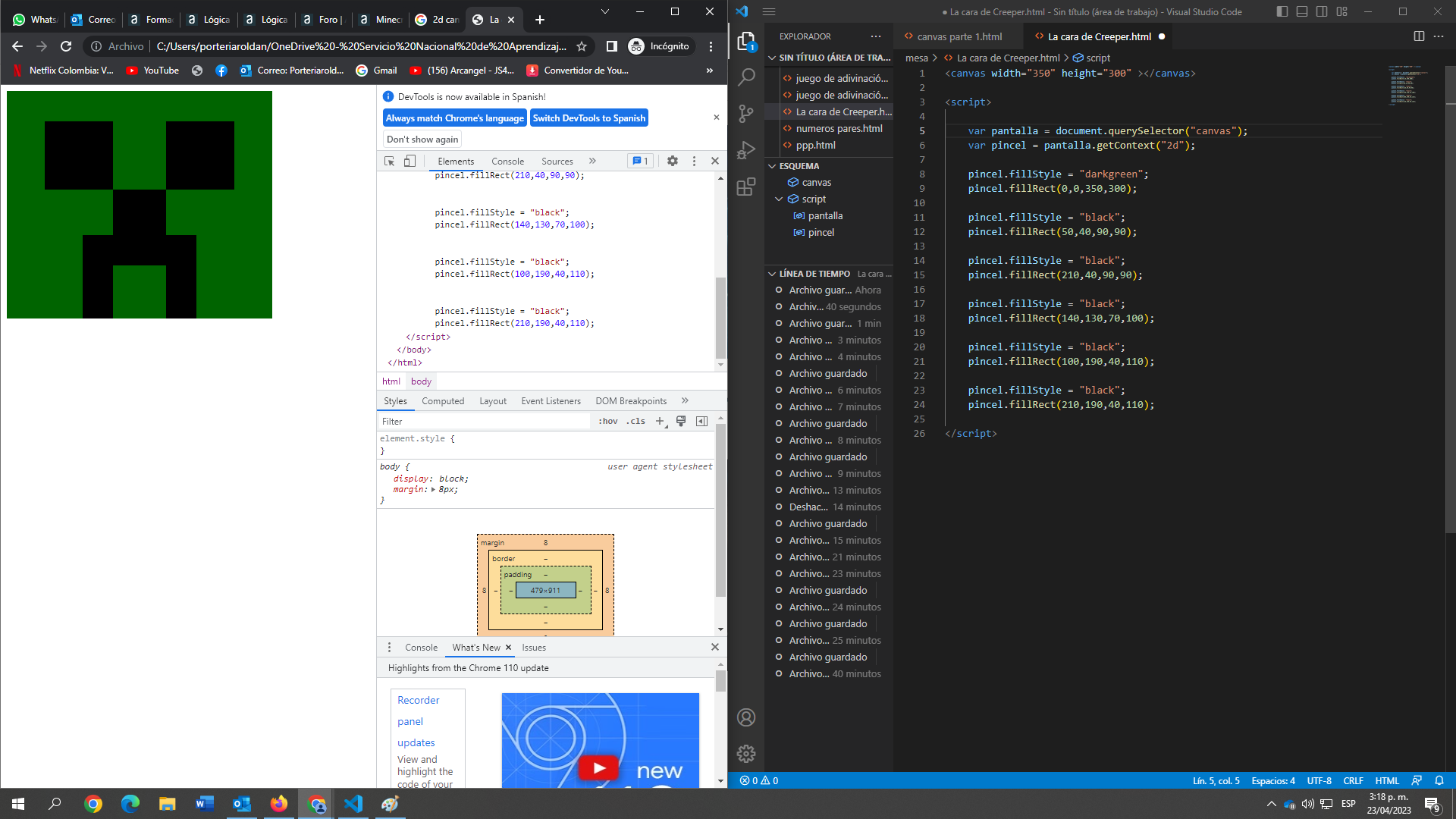Toggle the primary side bar layout icon
The width and height of the screenshot is (1456, 819).
pyautogui.click(x=1282, y=11)
